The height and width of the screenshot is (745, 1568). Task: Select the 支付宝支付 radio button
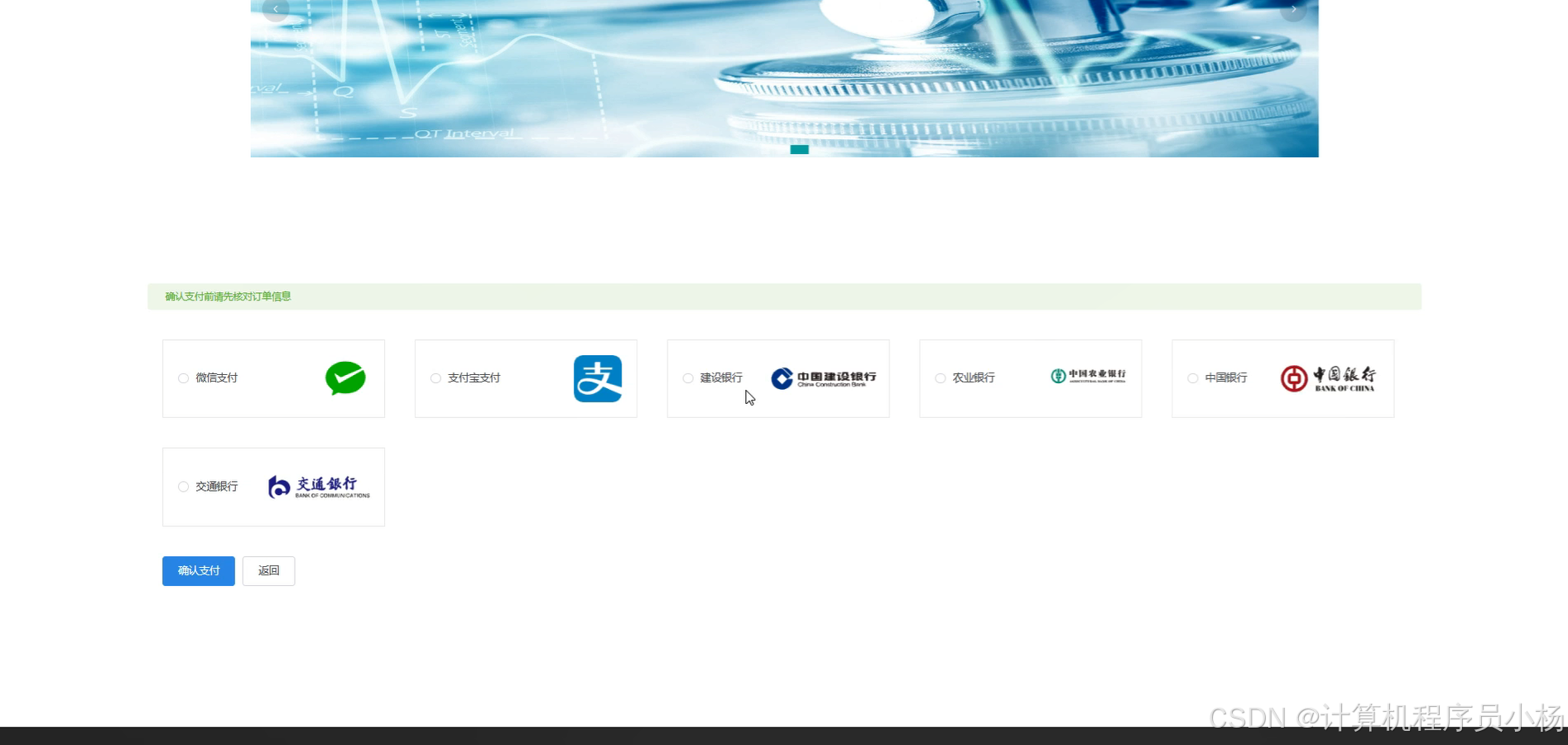point(435,378)
